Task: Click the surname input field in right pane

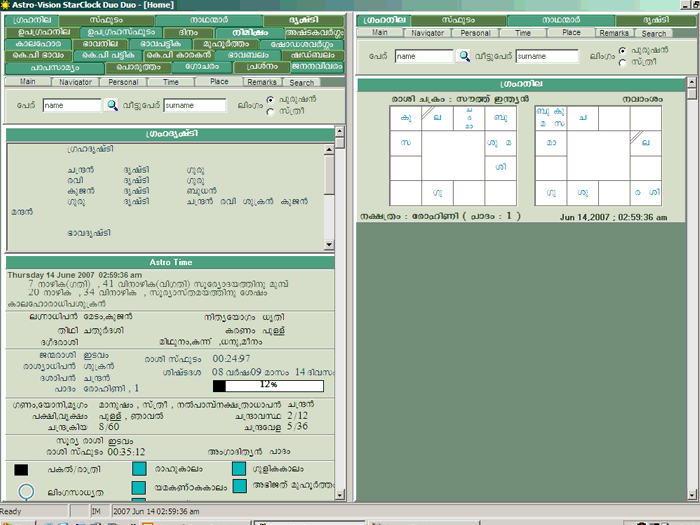Action: coord(547,56)
